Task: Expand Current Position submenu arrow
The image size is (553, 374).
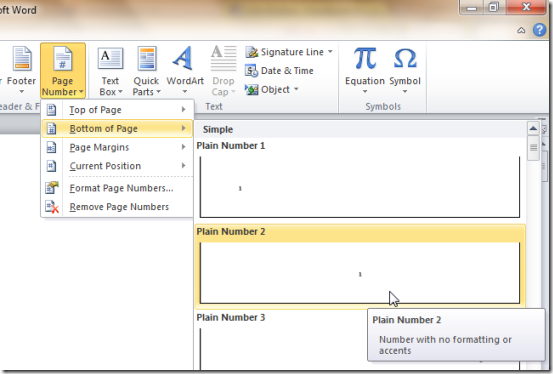Action: (x=184, y=165)
